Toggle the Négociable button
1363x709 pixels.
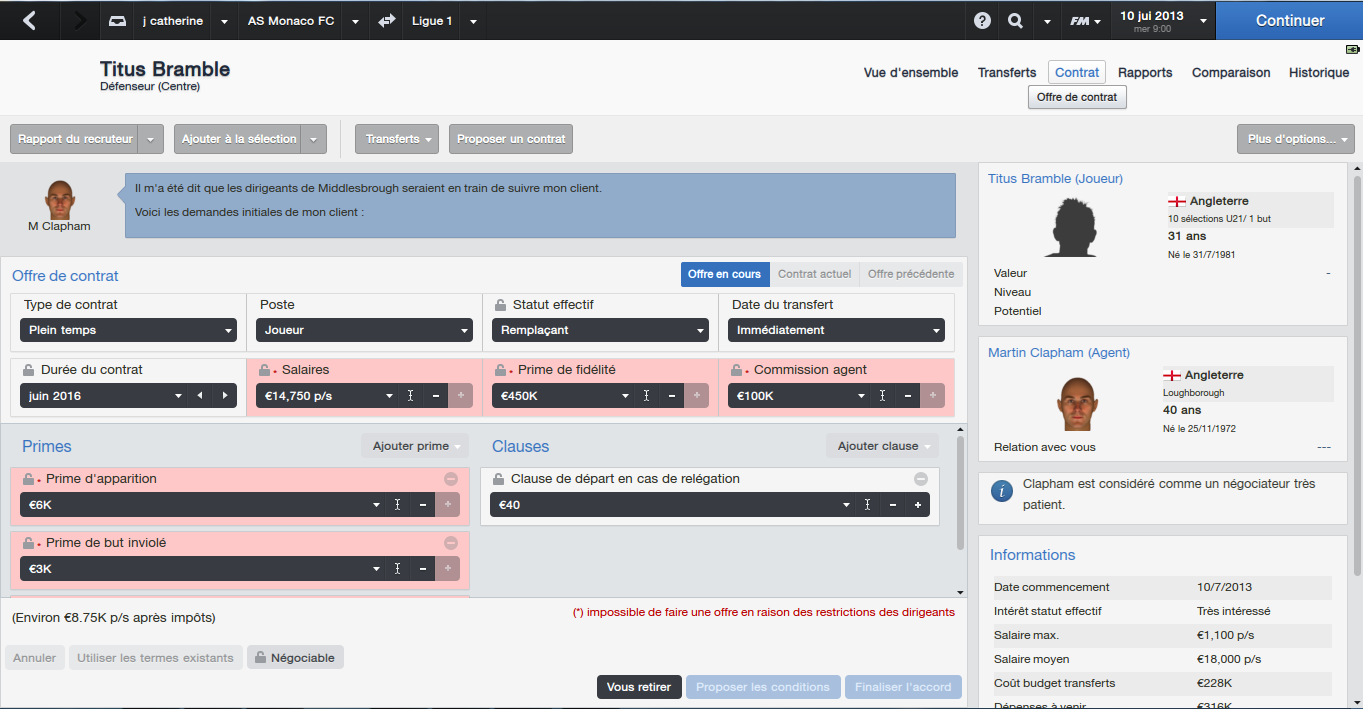[296, 657]
